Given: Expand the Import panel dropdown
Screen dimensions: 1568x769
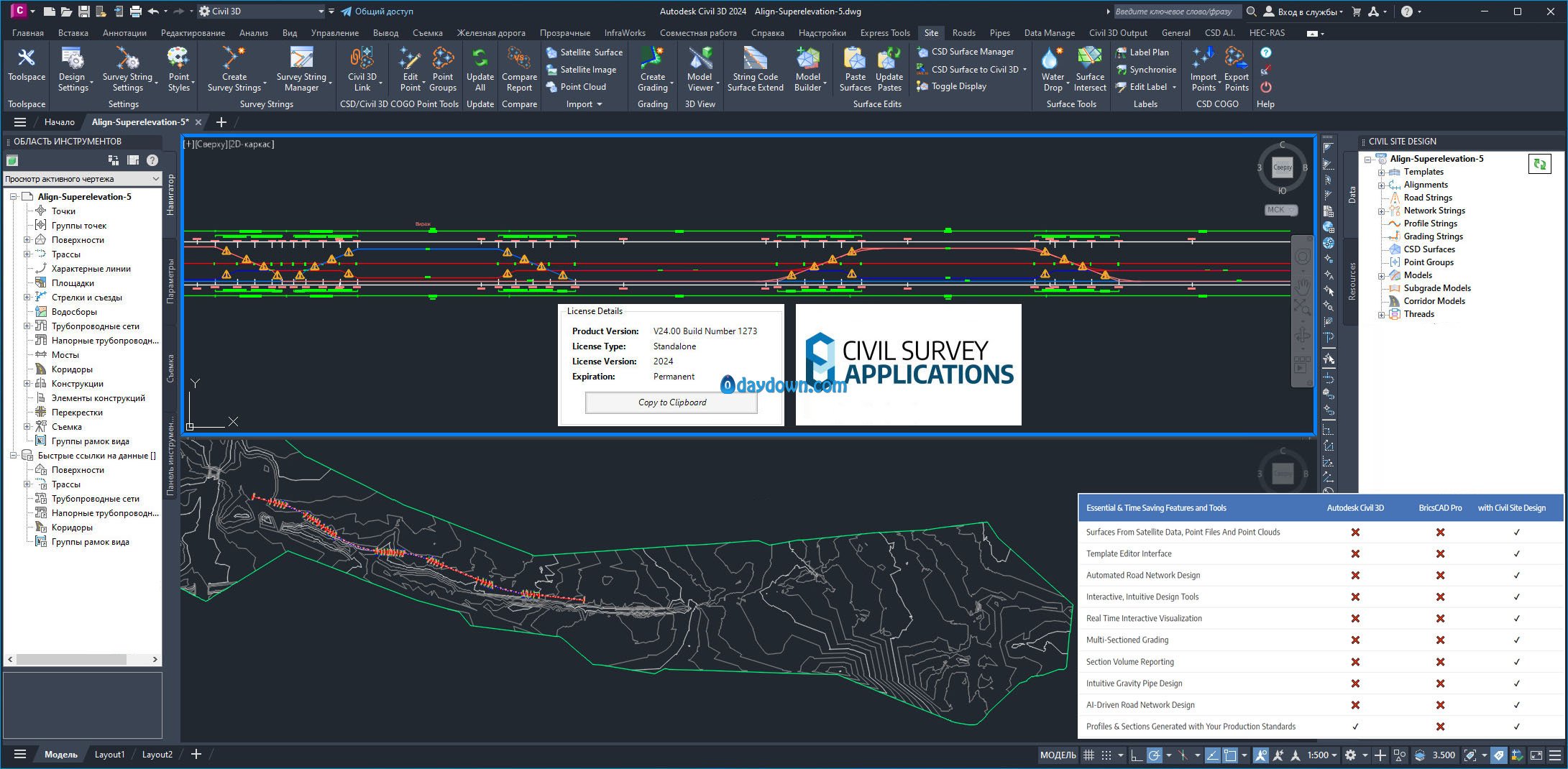Looking at the screenshot, I should tap(584, 104).
